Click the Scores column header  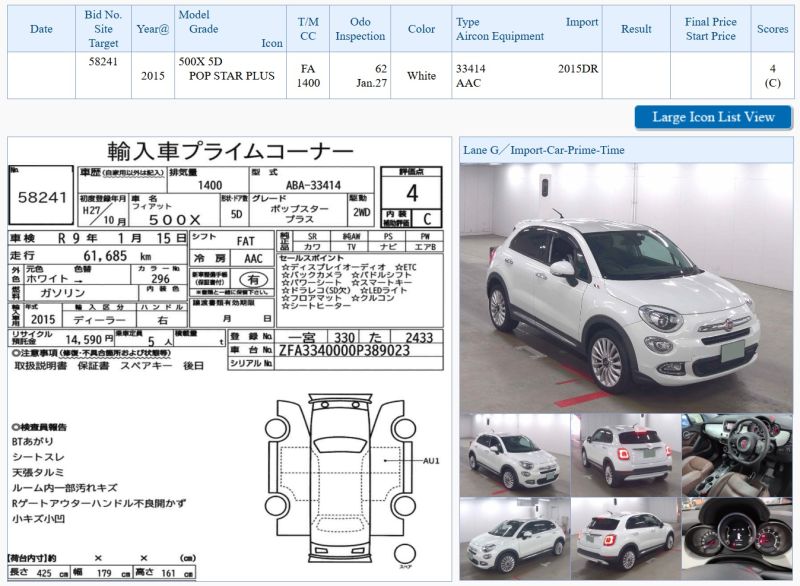772,29
